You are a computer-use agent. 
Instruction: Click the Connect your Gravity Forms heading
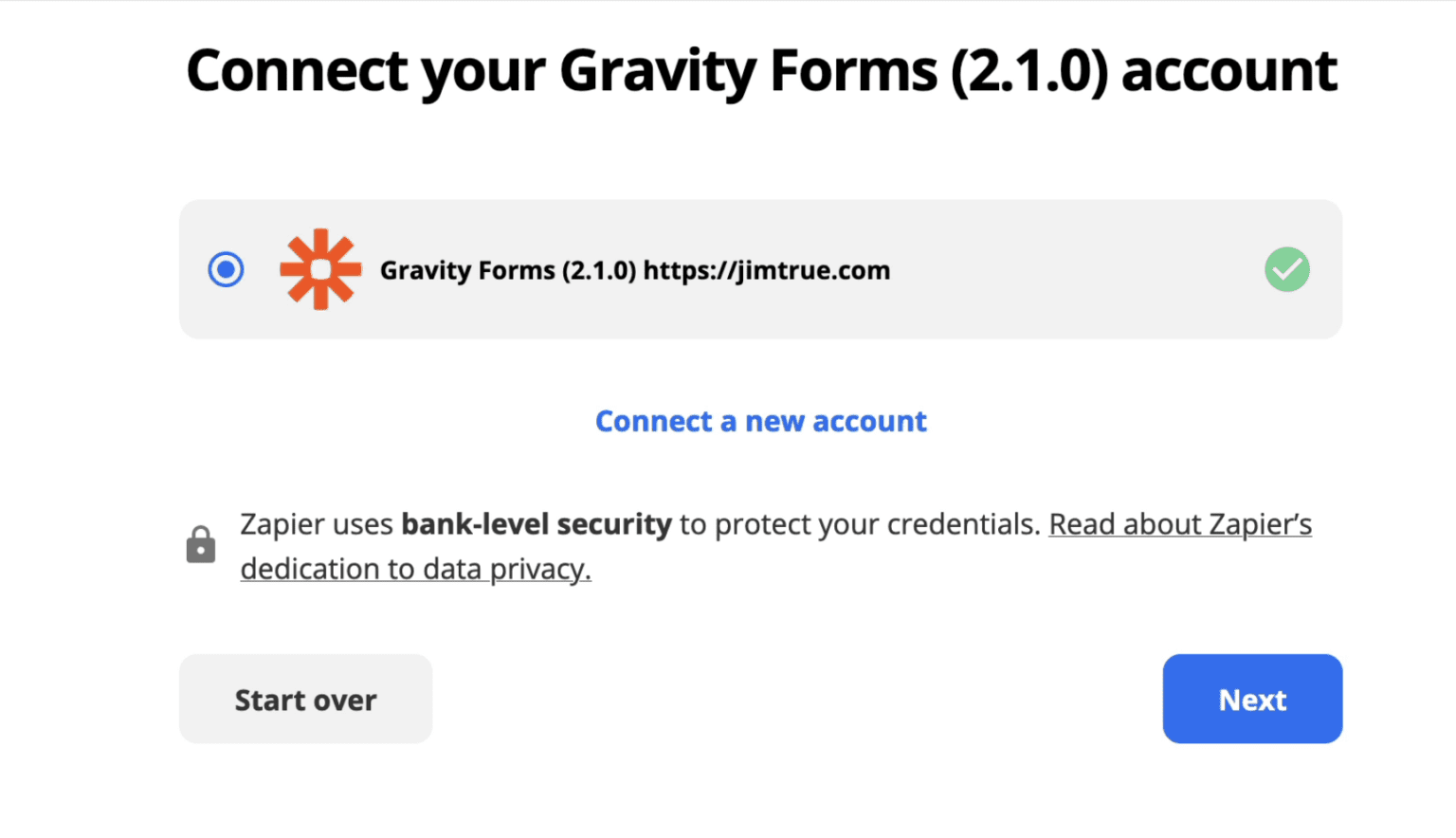pyautogui.click(x=761, y=71)
